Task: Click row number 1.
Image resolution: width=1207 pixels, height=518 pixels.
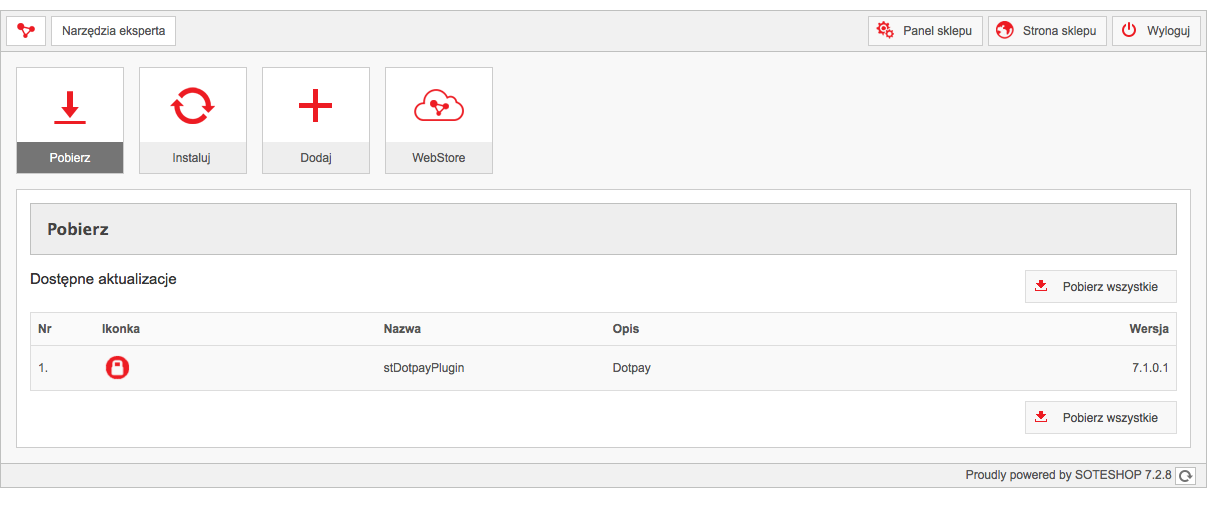Action: coord(43,368)
